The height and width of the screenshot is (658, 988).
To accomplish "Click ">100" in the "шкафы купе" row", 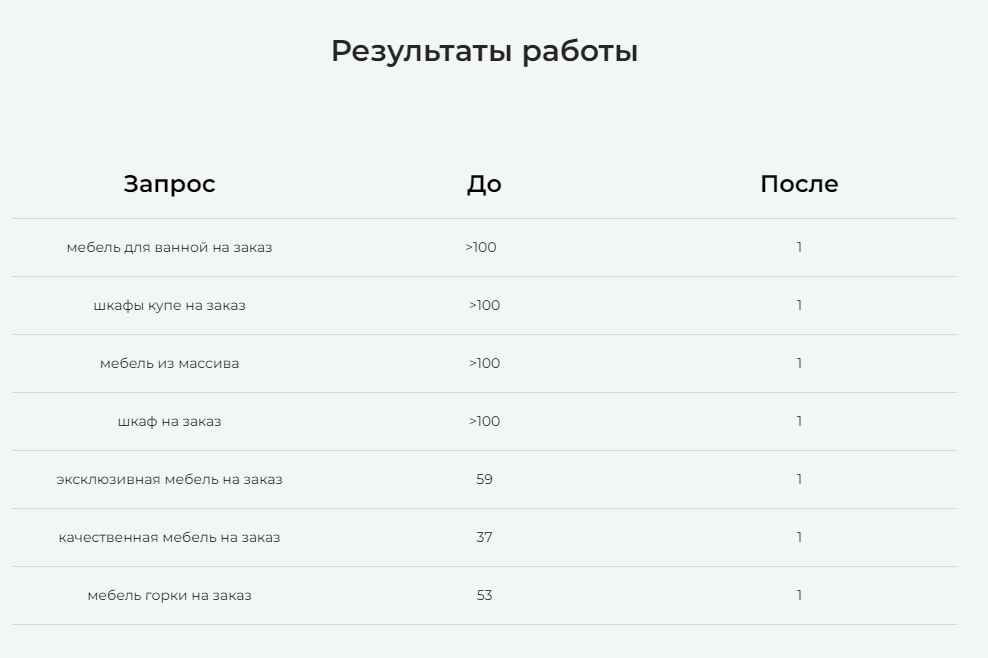I will click(484, 305).
